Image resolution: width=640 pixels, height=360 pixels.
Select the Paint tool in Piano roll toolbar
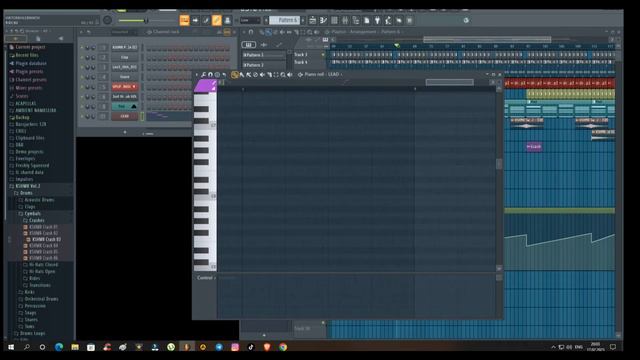click(x=242, y=75)
